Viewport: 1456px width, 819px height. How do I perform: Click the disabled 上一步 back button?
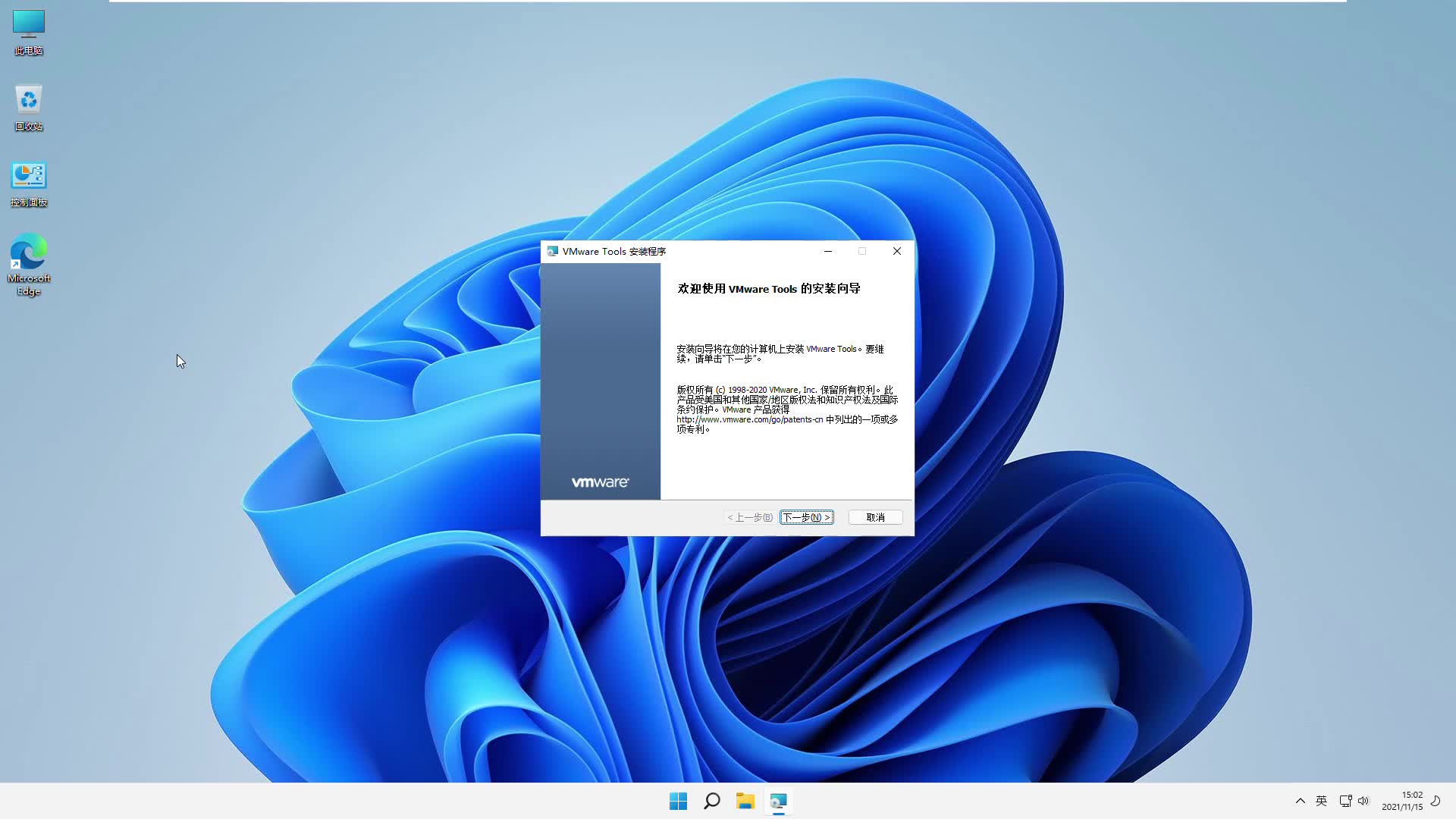748,517
